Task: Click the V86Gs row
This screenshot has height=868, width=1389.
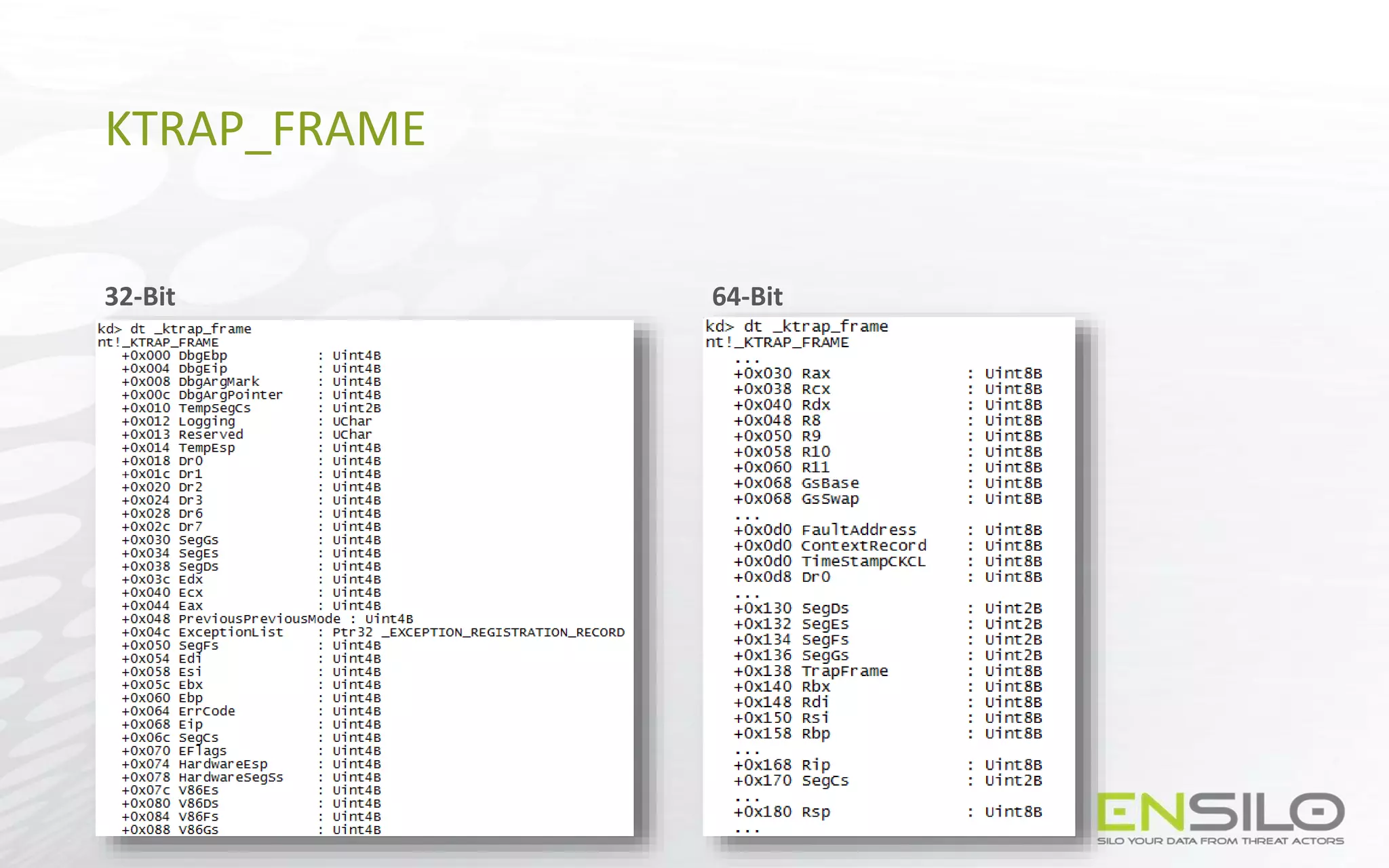Action: tap(251, 830)
